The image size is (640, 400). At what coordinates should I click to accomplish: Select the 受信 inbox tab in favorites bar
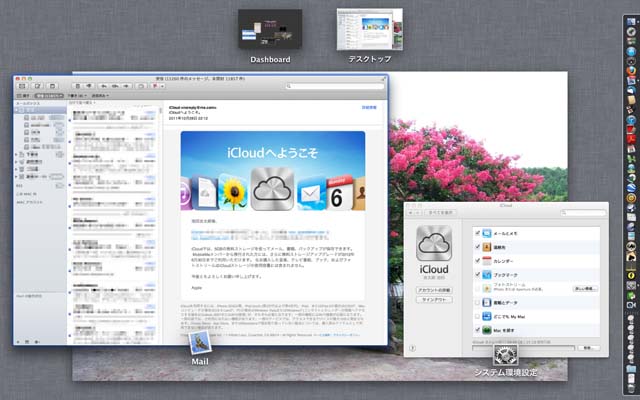tap(49, 96)
